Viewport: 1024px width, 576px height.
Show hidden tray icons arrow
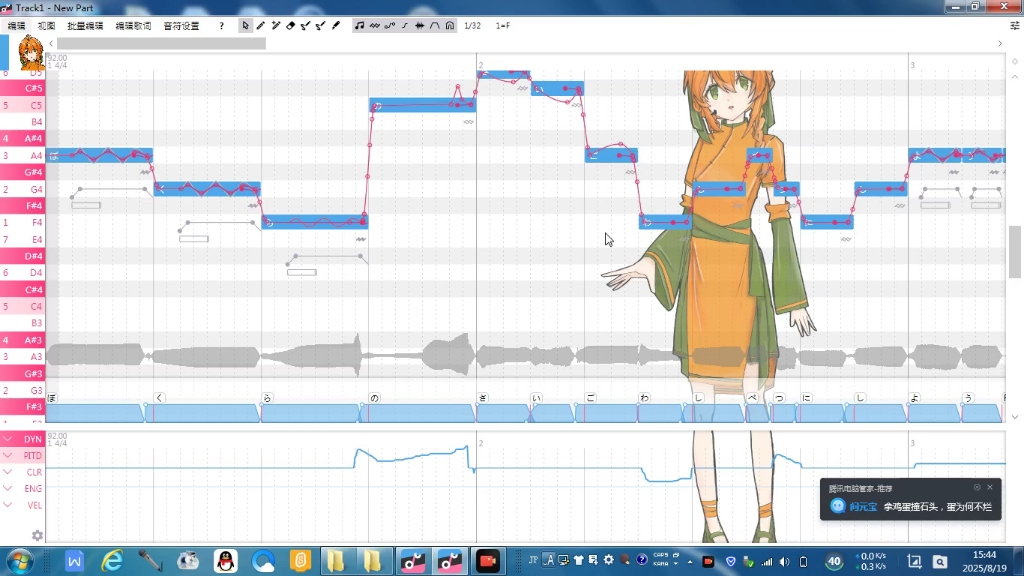tap(690, 562)
